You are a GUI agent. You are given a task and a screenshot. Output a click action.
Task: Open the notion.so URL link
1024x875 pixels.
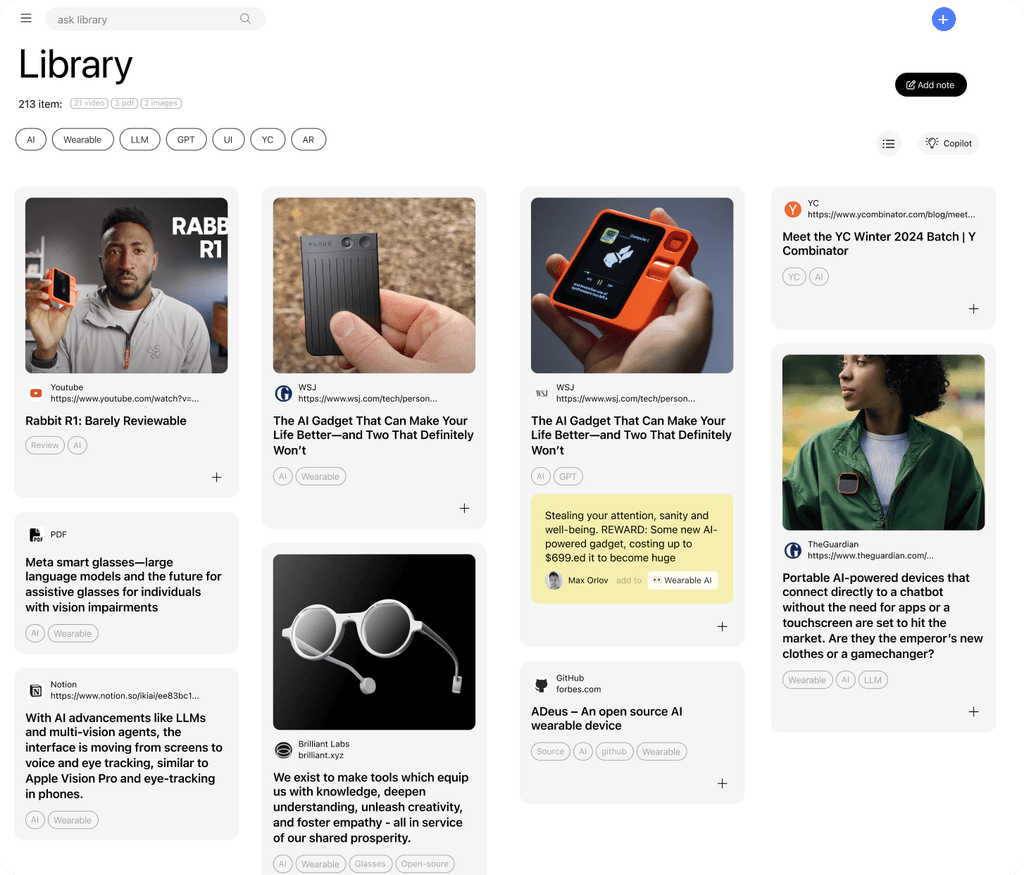(125, 695)
